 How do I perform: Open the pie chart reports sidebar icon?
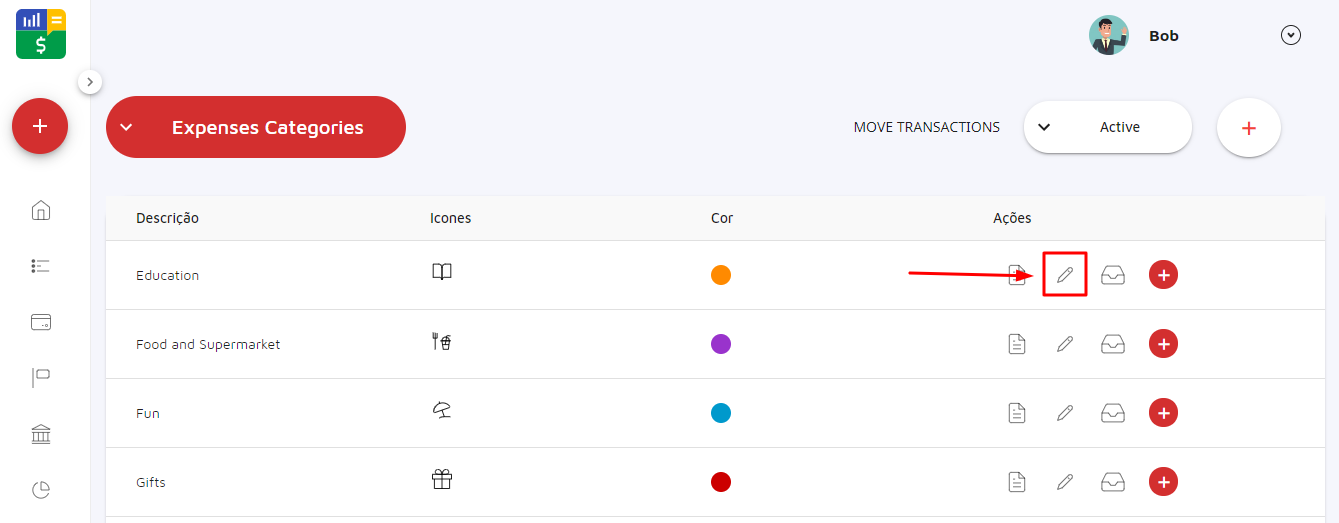pos(41,490)
